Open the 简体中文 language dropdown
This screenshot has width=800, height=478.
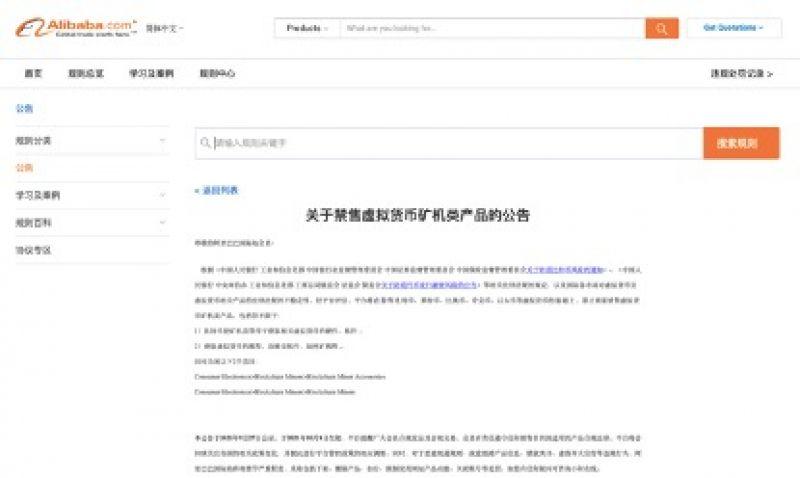tap(164, 29)
